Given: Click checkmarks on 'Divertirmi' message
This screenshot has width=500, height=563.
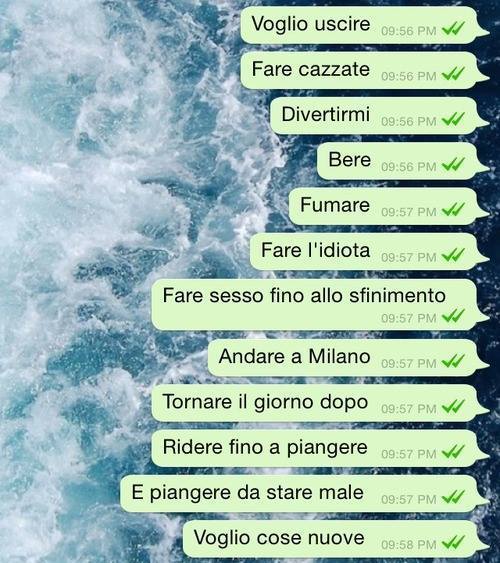Looking at the screenshot, I should [x=453, y=119].
